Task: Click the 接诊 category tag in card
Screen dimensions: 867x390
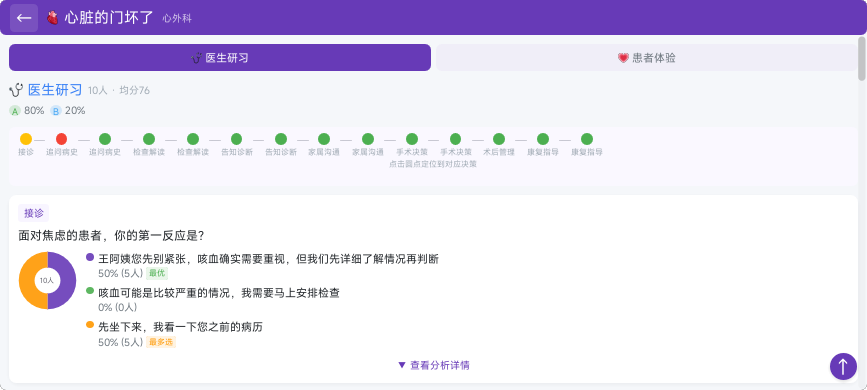Action: (x=34, y=213)
